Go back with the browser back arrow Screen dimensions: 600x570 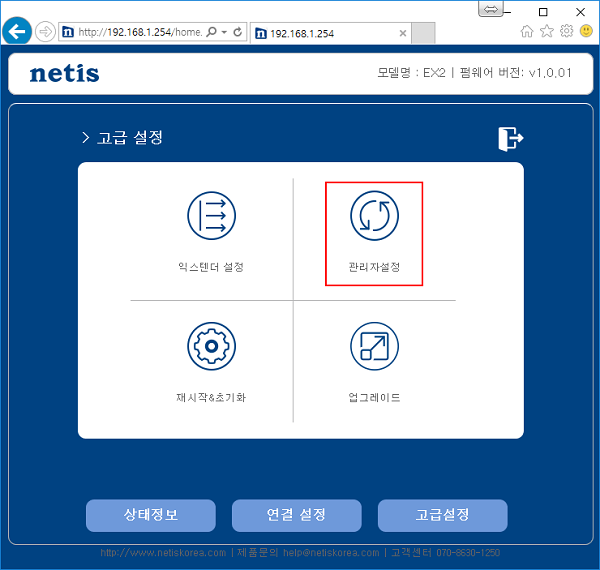pos(17,31)
